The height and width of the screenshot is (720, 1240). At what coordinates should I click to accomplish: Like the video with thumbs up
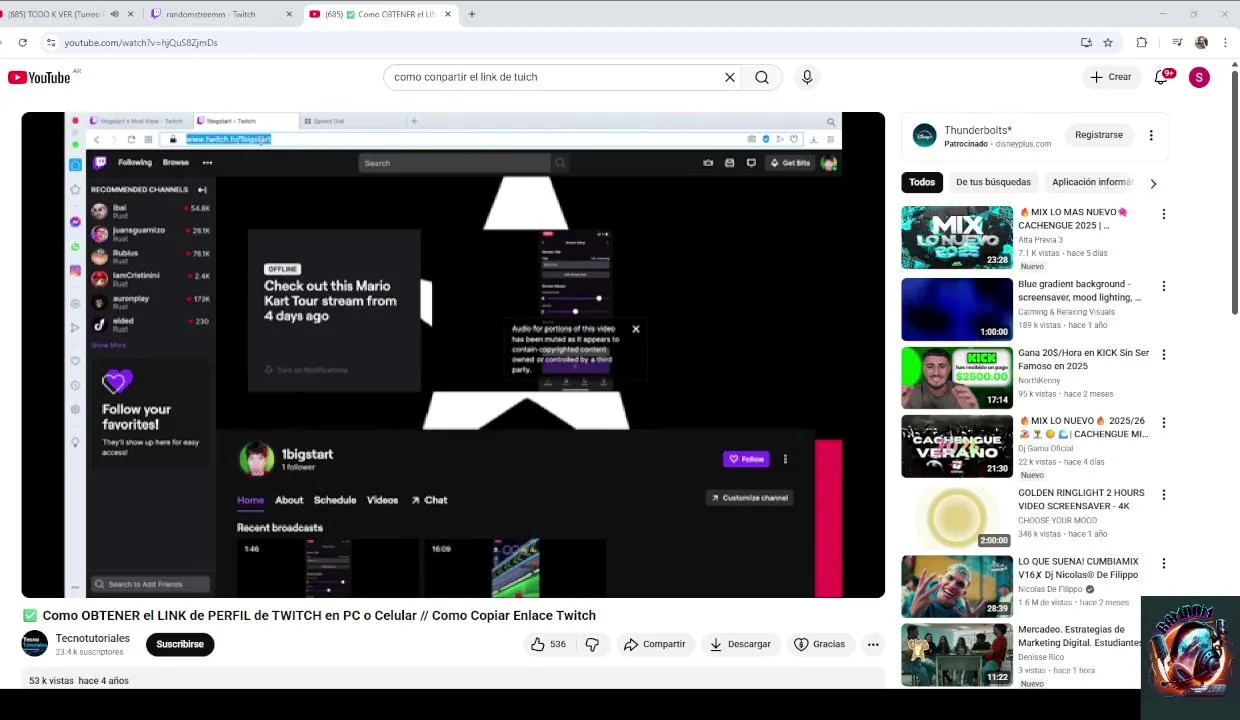[x=548, y=644]
